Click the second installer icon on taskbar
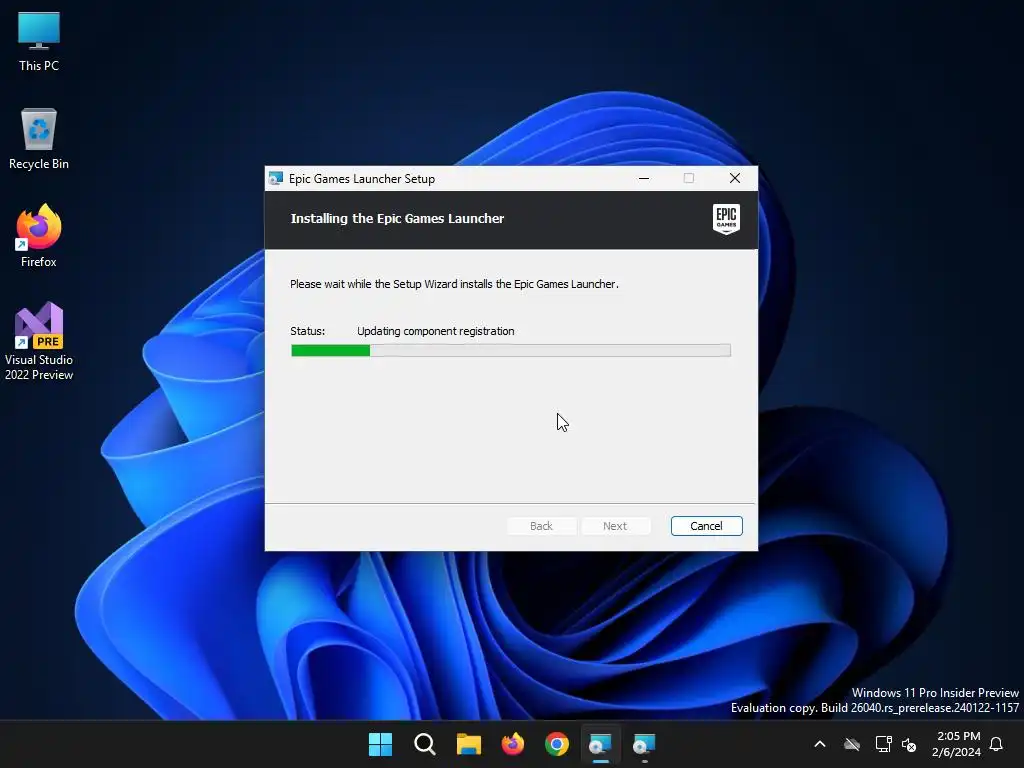 [x=644, y=744]
